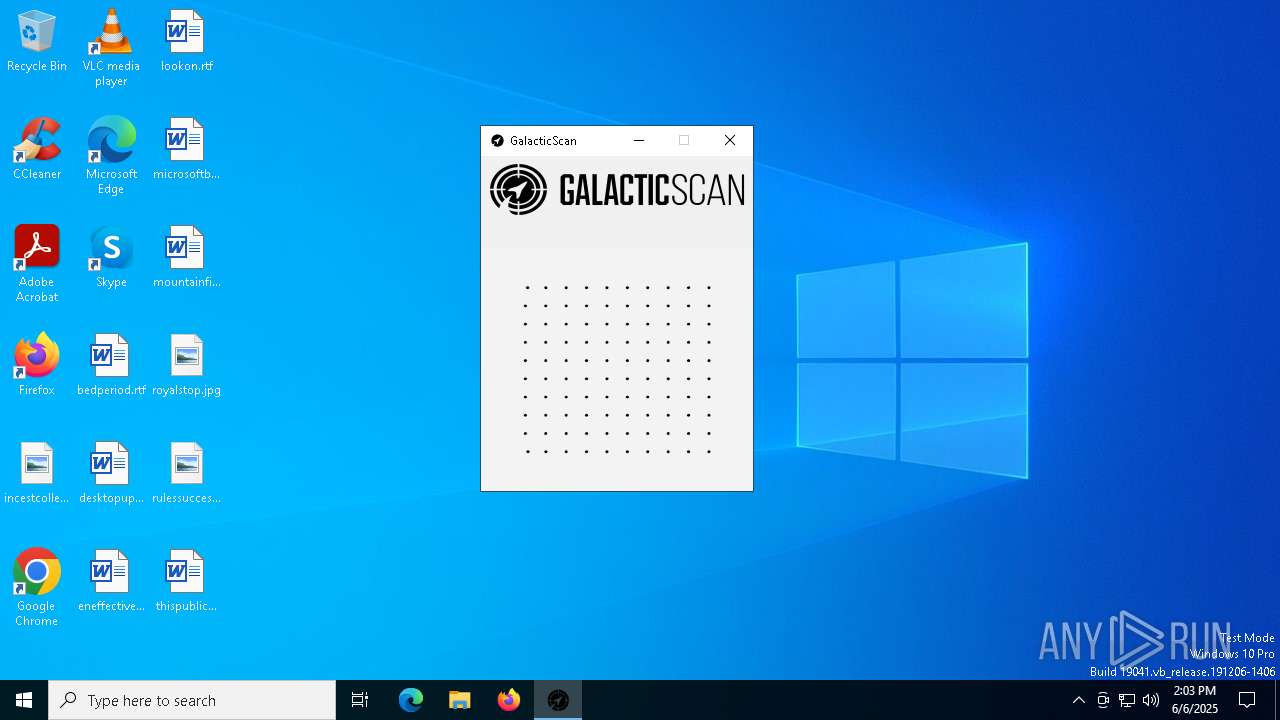
Task: Select royalstop.jpg image file
Action: [186, 366]
